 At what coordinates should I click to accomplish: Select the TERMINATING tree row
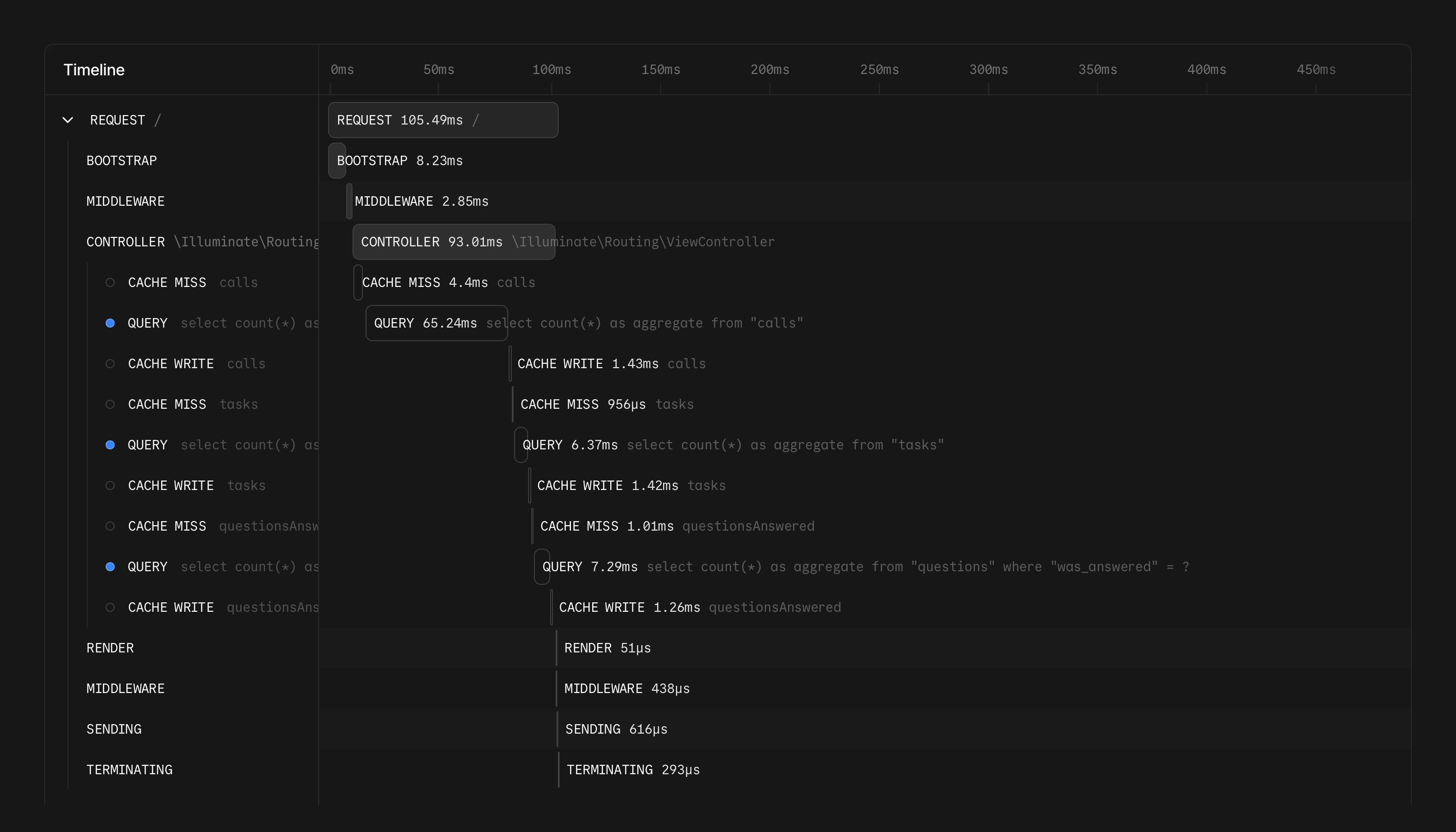click(129, 770)
